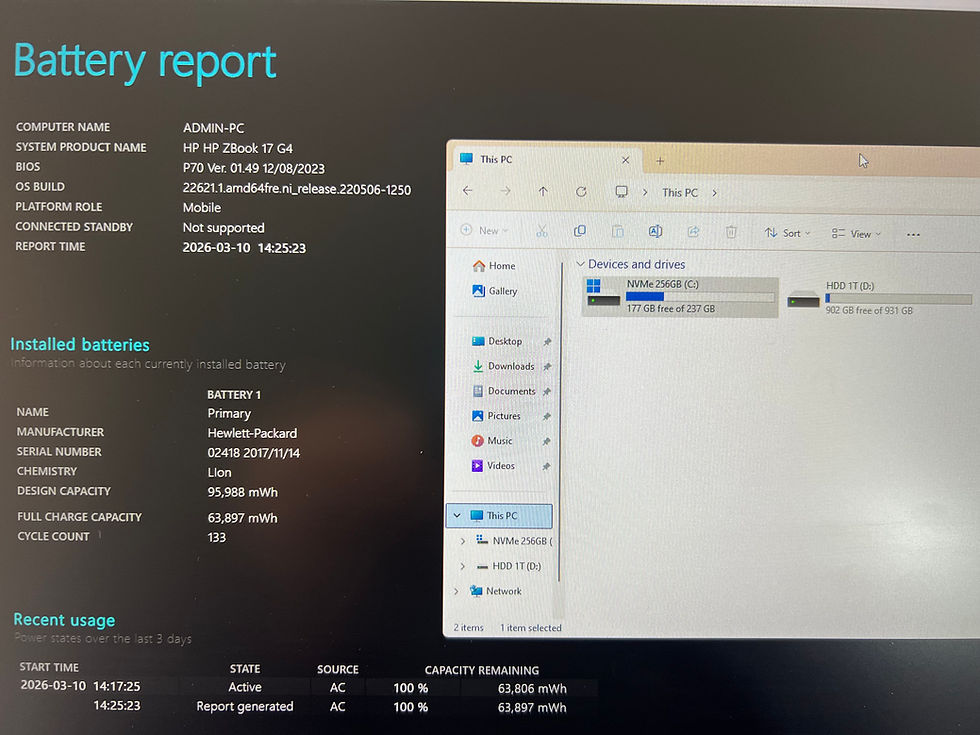This screenshot has width=980, height=735.
Task: Click the Share icon in toolbar
Action: pos(693,232)
